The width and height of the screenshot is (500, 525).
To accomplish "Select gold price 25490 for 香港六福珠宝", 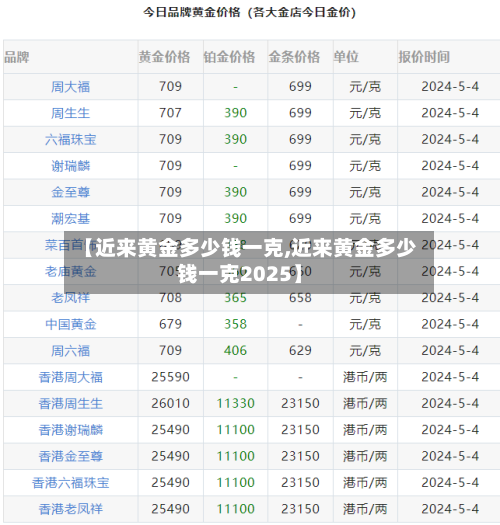I will click(x=170, y=482).
